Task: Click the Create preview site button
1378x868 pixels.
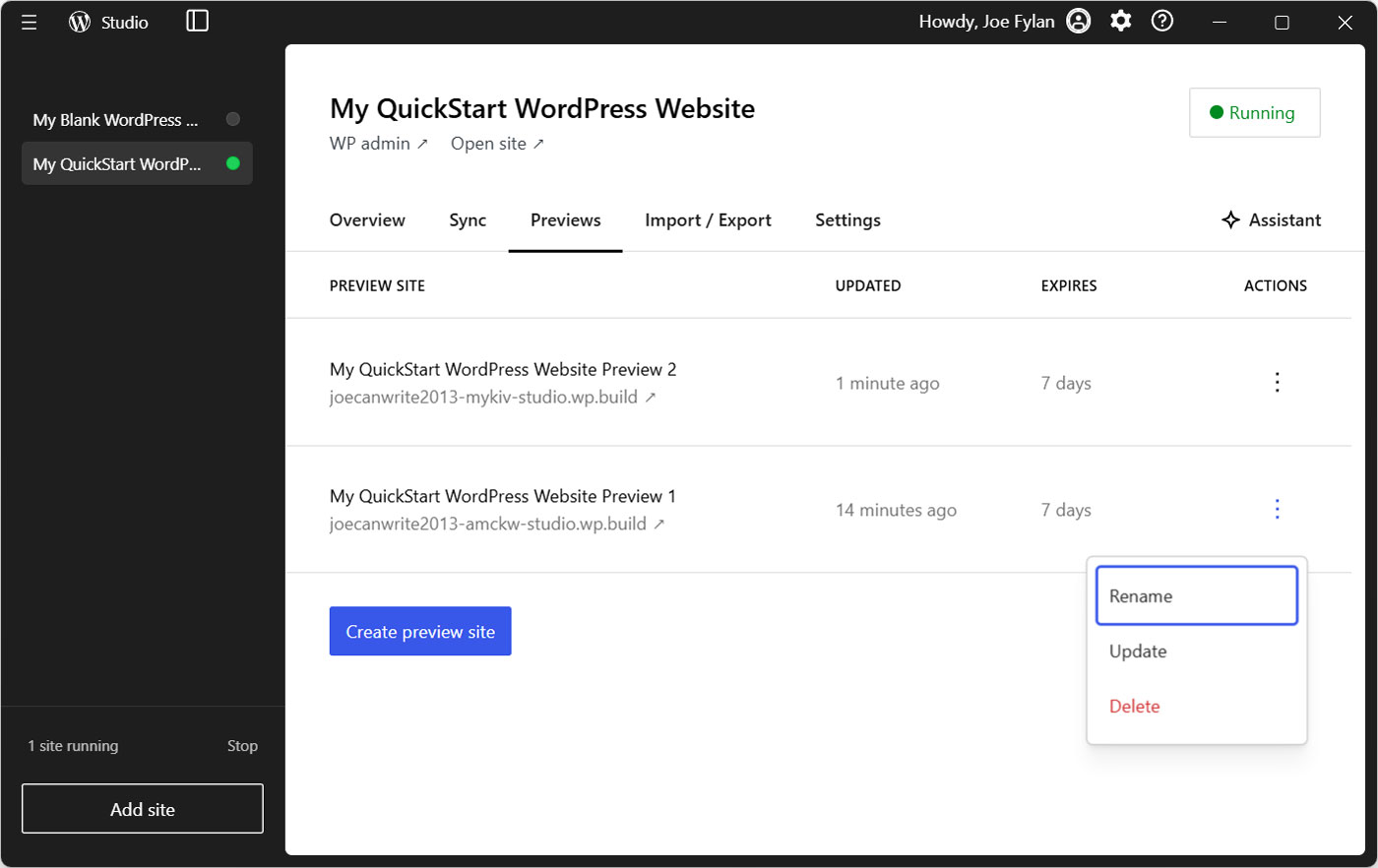Action: [x=420, y=631]
